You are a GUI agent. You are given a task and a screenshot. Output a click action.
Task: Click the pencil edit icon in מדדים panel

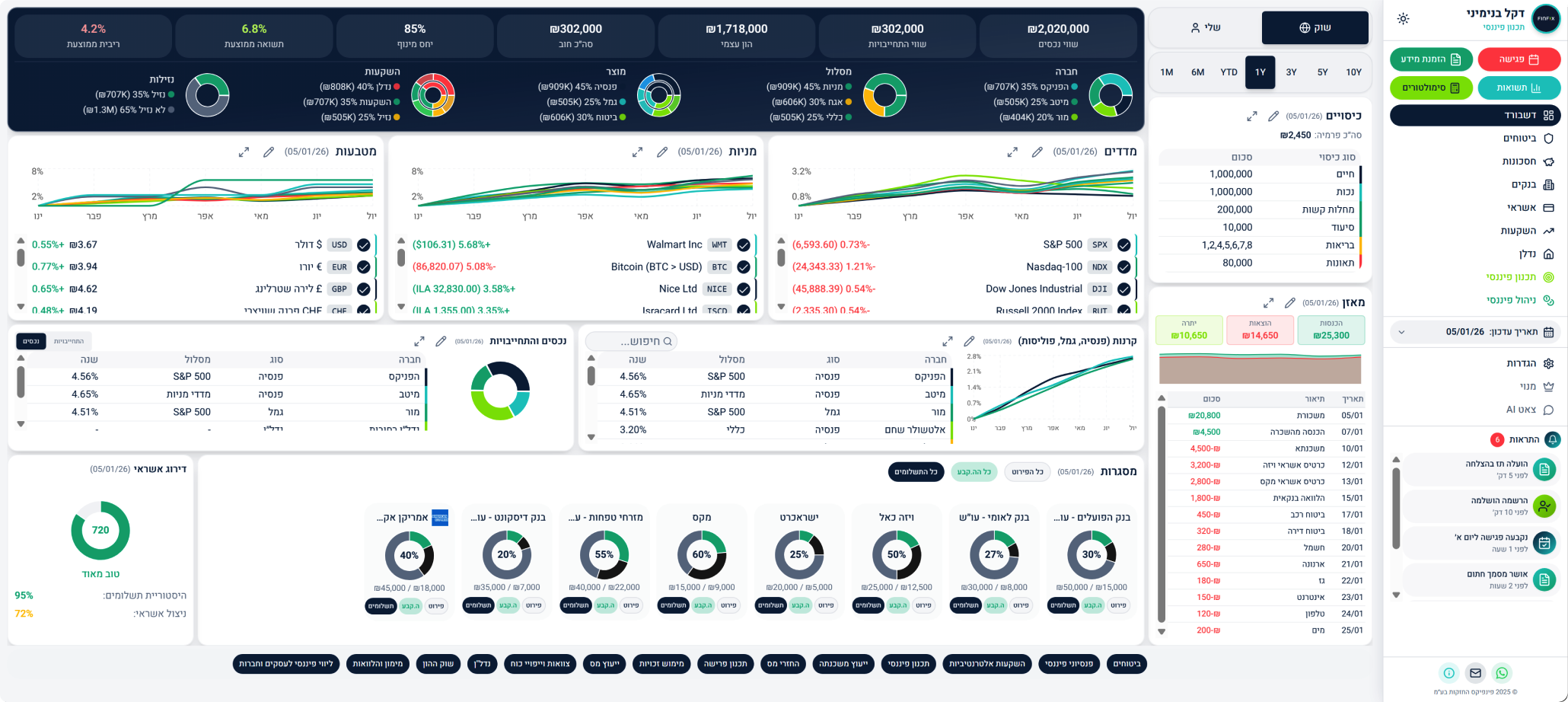pos(1037,152)
